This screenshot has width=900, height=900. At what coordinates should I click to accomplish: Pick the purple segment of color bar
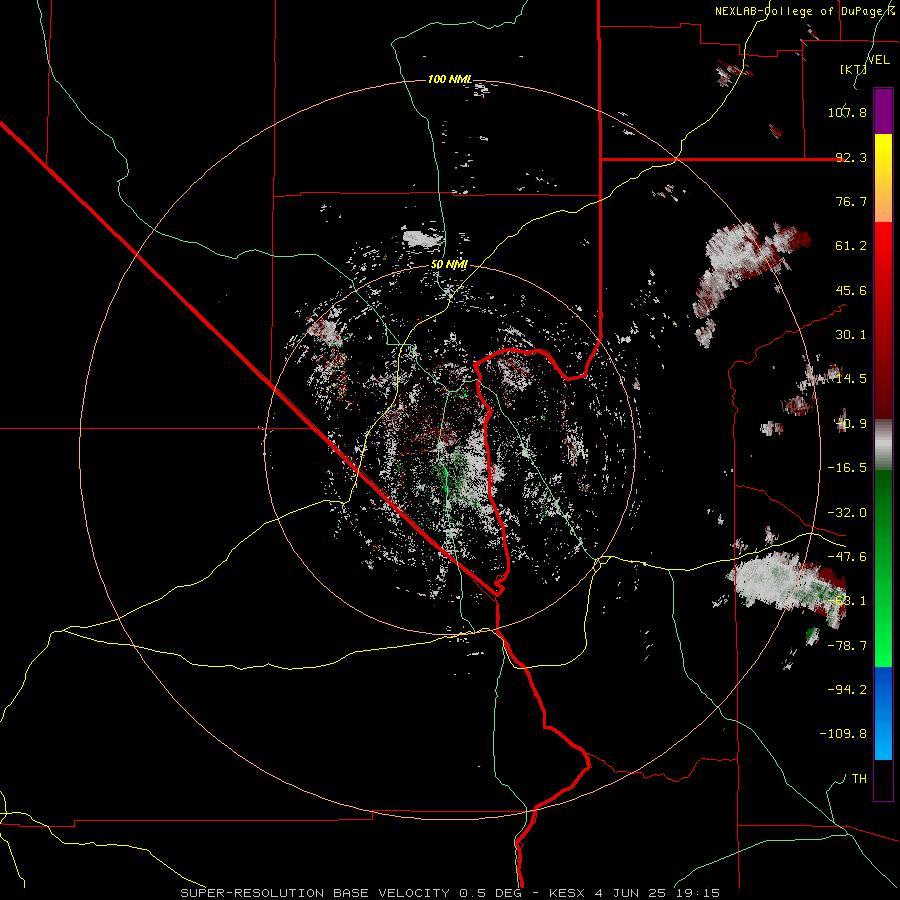[883, 111]
